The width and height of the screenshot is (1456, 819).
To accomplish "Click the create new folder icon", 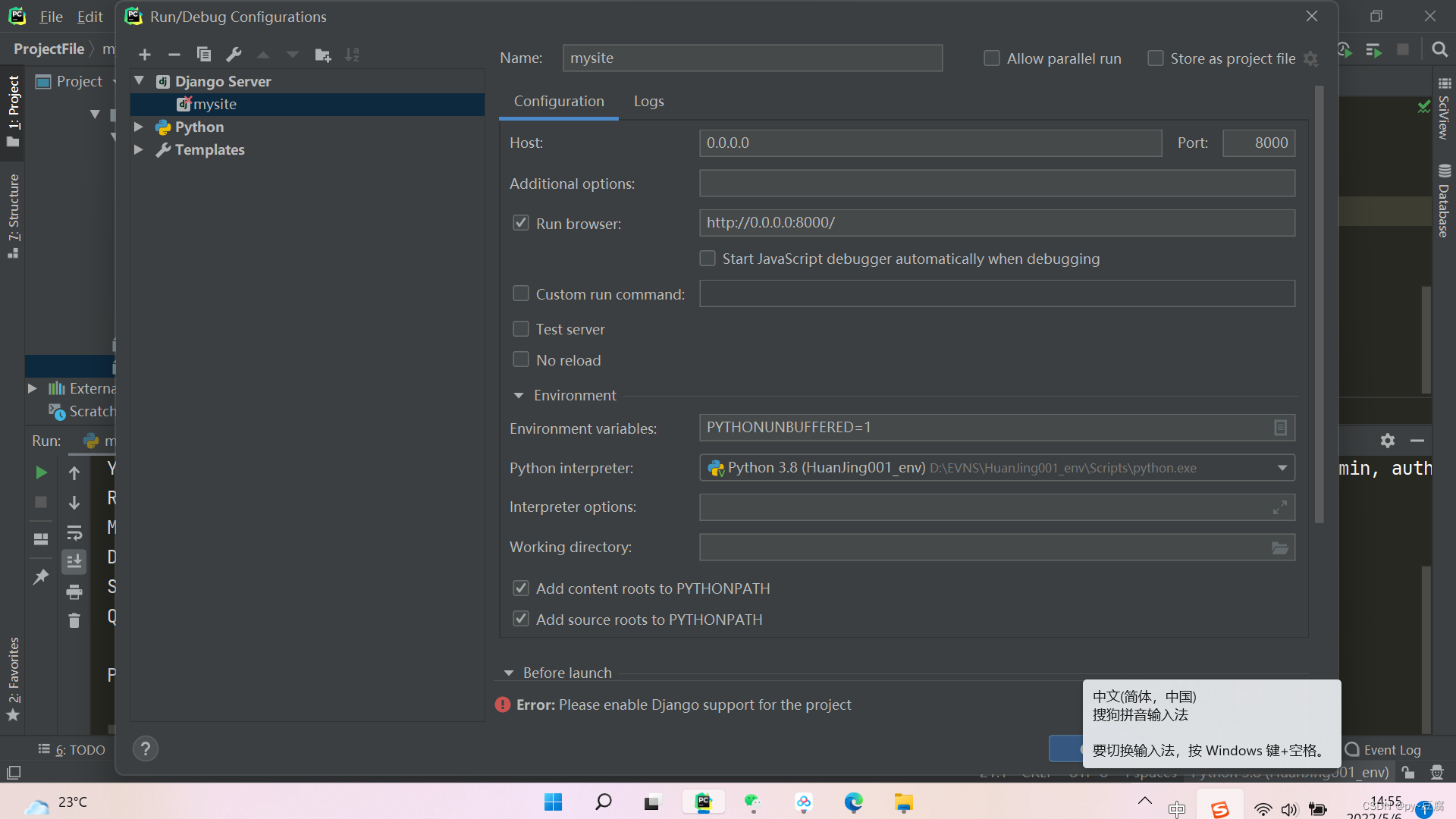I will coord(322,55).
